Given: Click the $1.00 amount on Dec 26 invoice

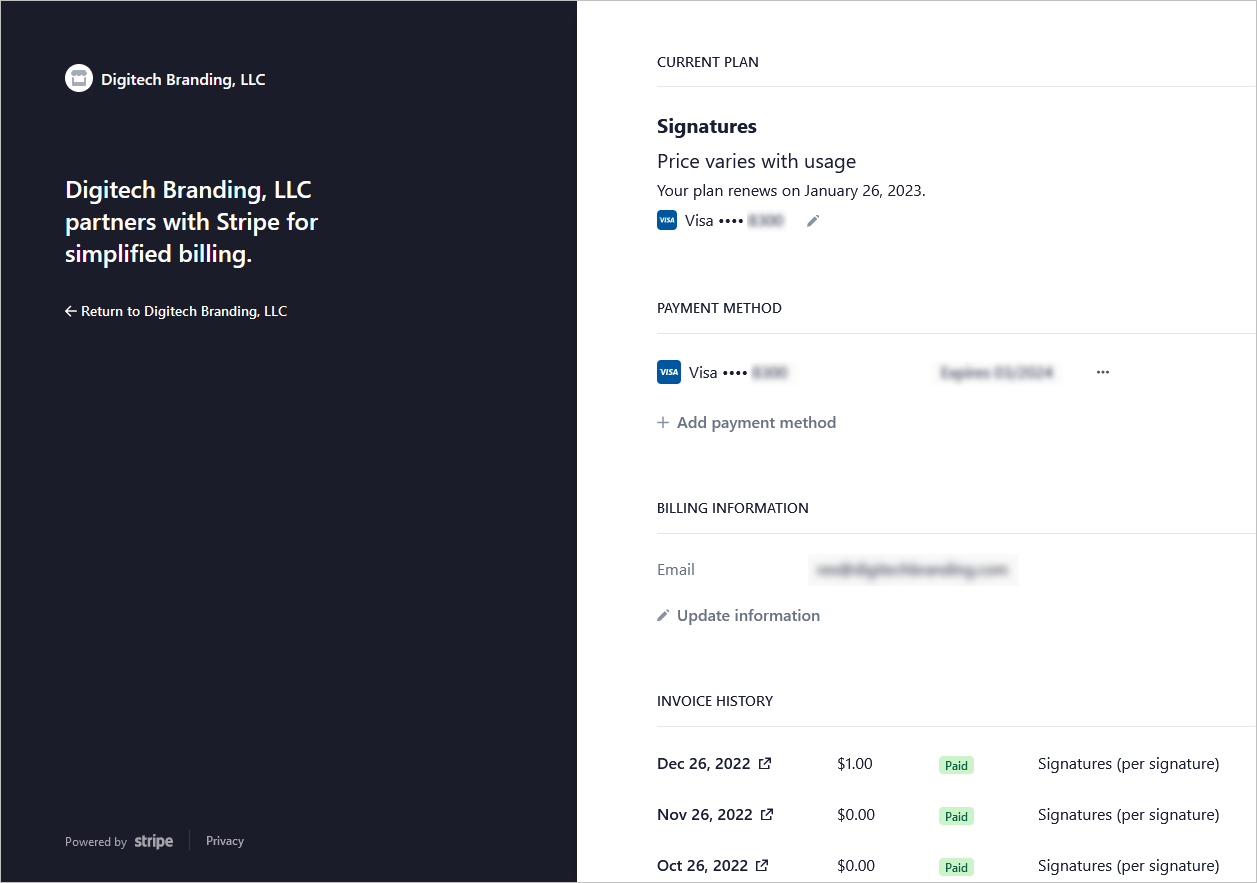Looking at the screenshot, I should pos(855,764).
